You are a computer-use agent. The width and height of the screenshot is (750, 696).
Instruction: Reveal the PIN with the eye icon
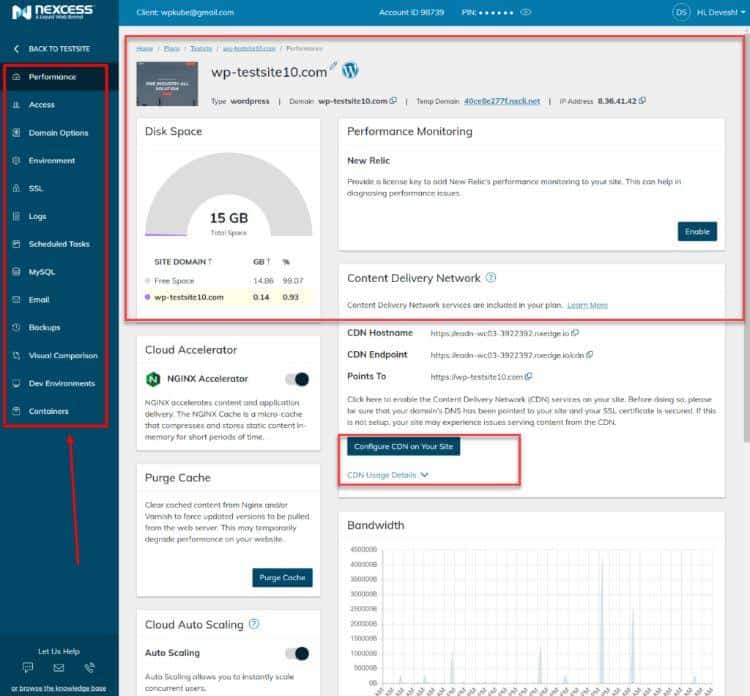coord(526,12)
